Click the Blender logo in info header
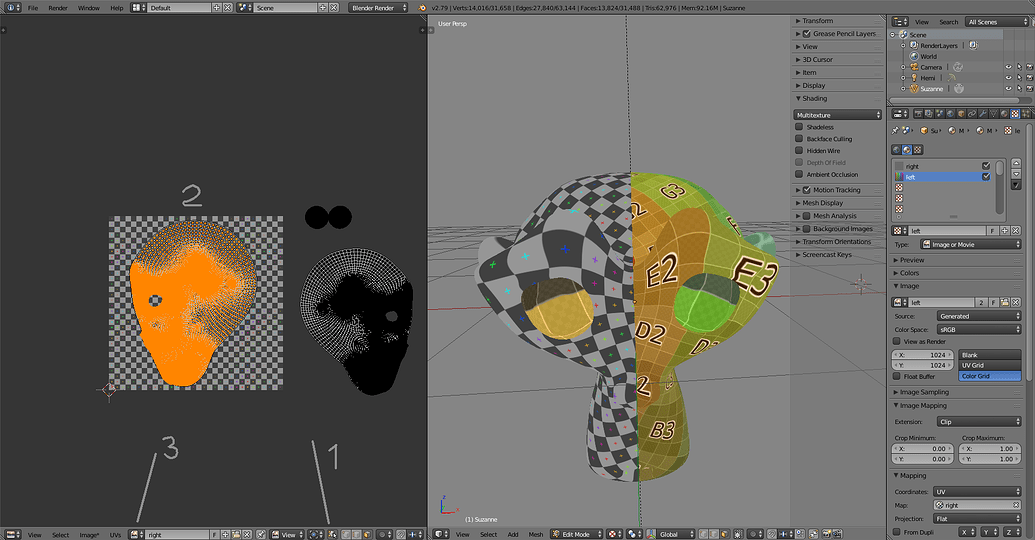This screenshot has height=540, width=1035. pyautogui.click(x=422, y=8)
